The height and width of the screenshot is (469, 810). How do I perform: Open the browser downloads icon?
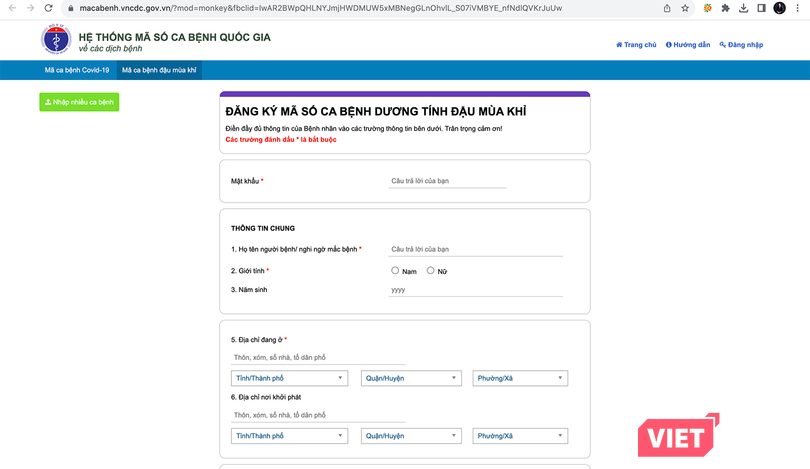743,8
